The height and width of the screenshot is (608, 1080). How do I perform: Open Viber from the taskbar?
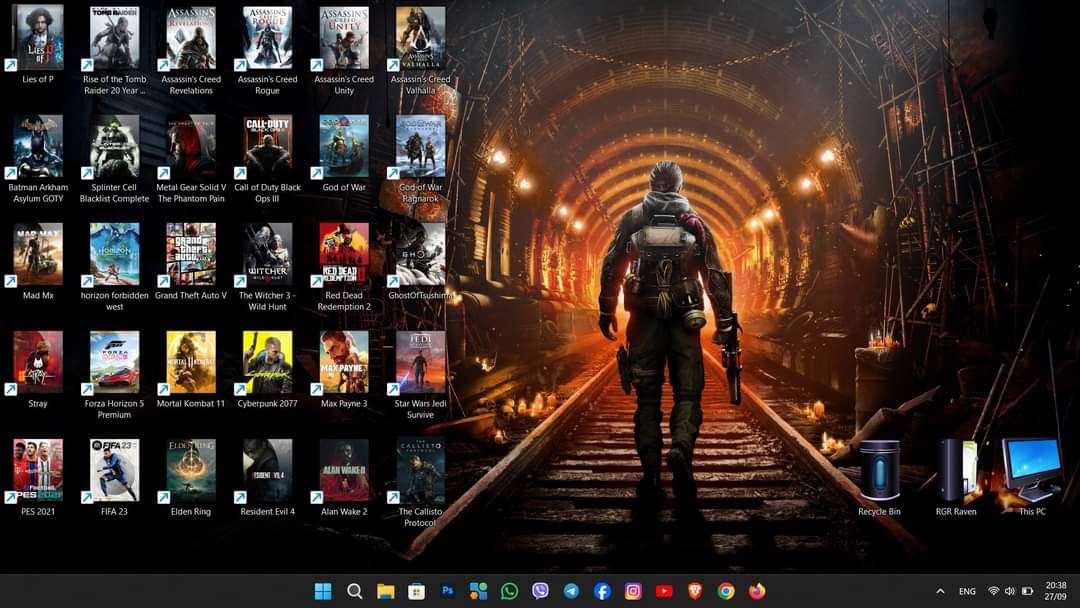pos(541,591)
